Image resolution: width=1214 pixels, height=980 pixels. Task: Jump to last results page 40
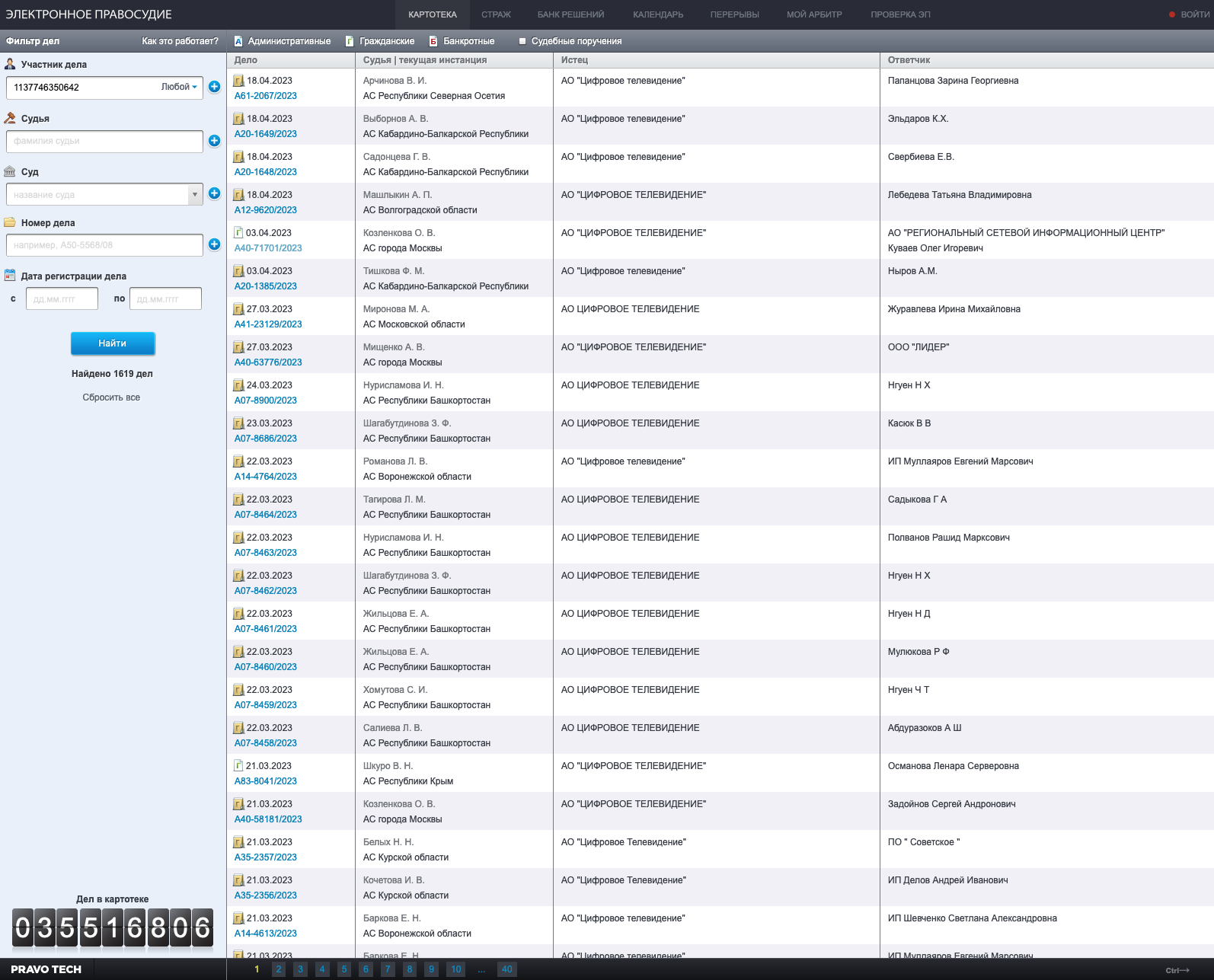(506, 969)
